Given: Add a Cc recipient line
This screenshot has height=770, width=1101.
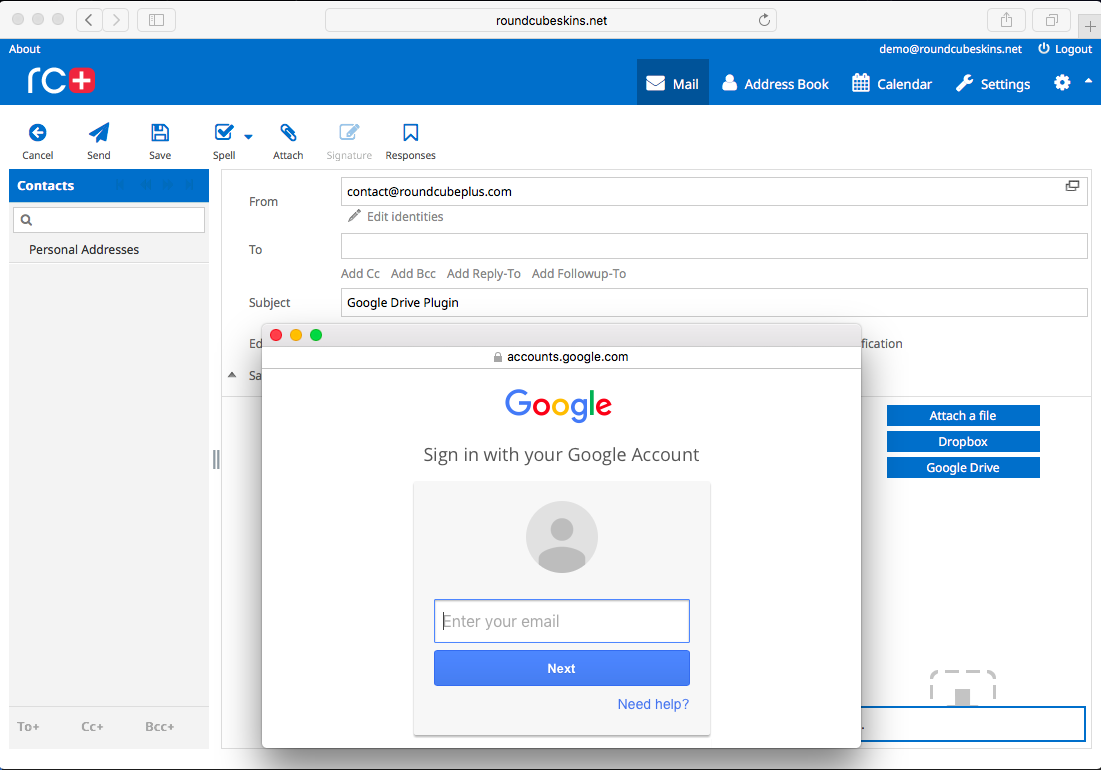Looking at the screenshot, I should coord(360,274).
